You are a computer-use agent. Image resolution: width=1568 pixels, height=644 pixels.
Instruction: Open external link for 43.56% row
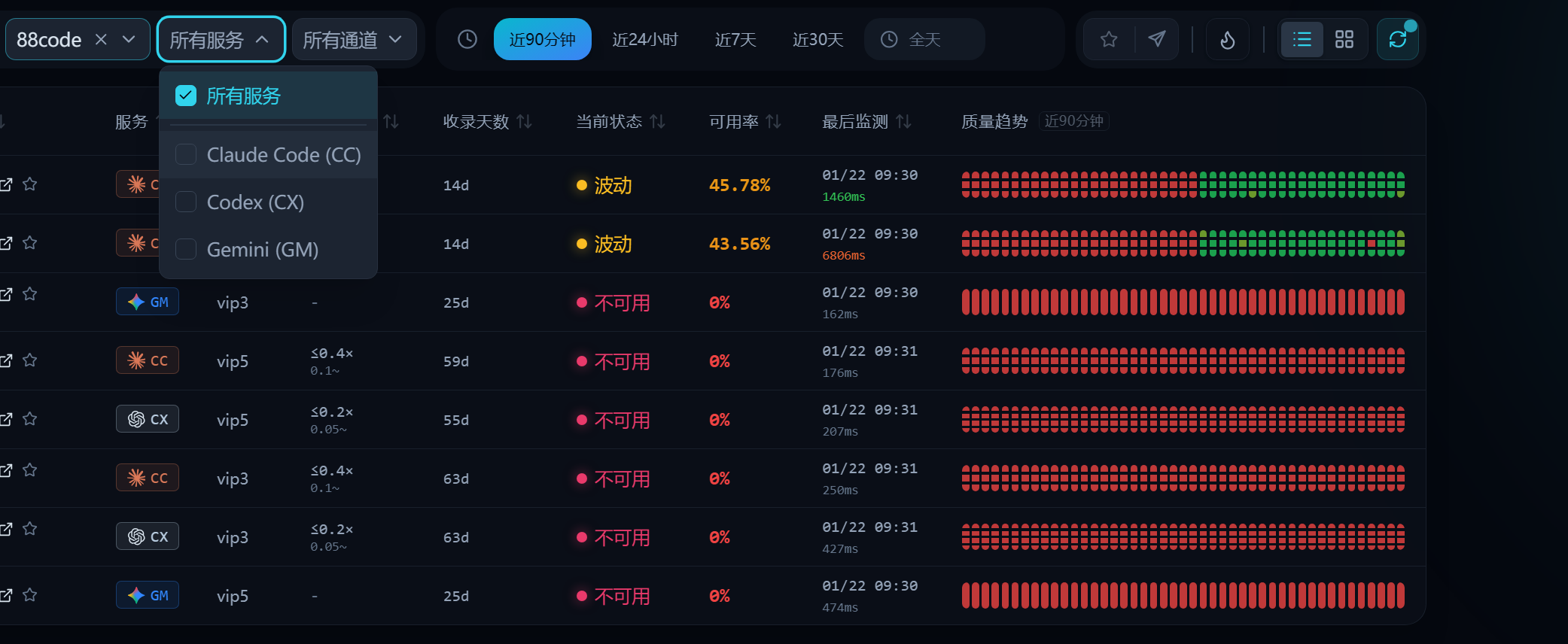point(5,243)
